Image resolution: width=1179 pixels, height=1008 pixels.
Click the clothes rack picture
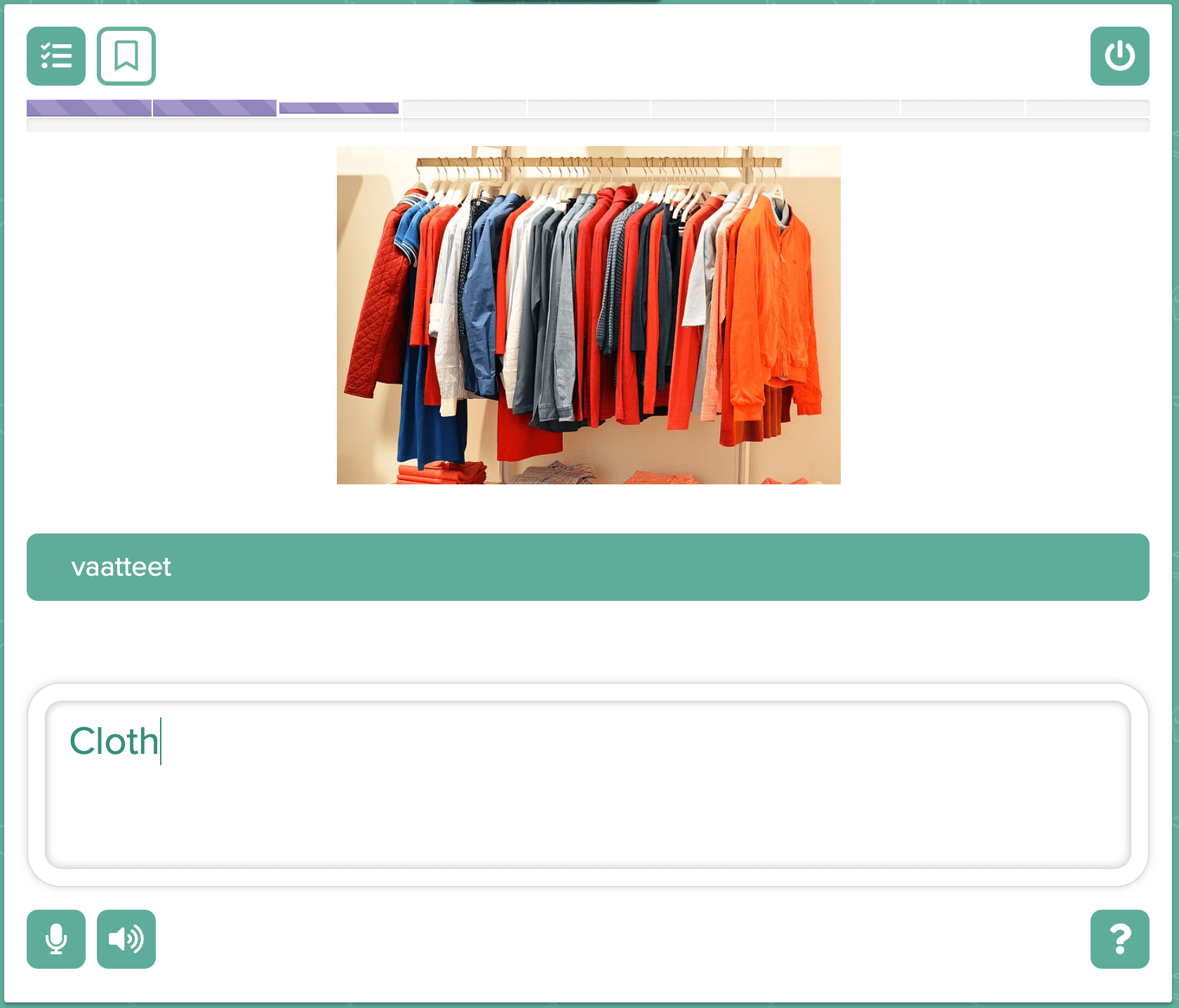click(589, 315)
